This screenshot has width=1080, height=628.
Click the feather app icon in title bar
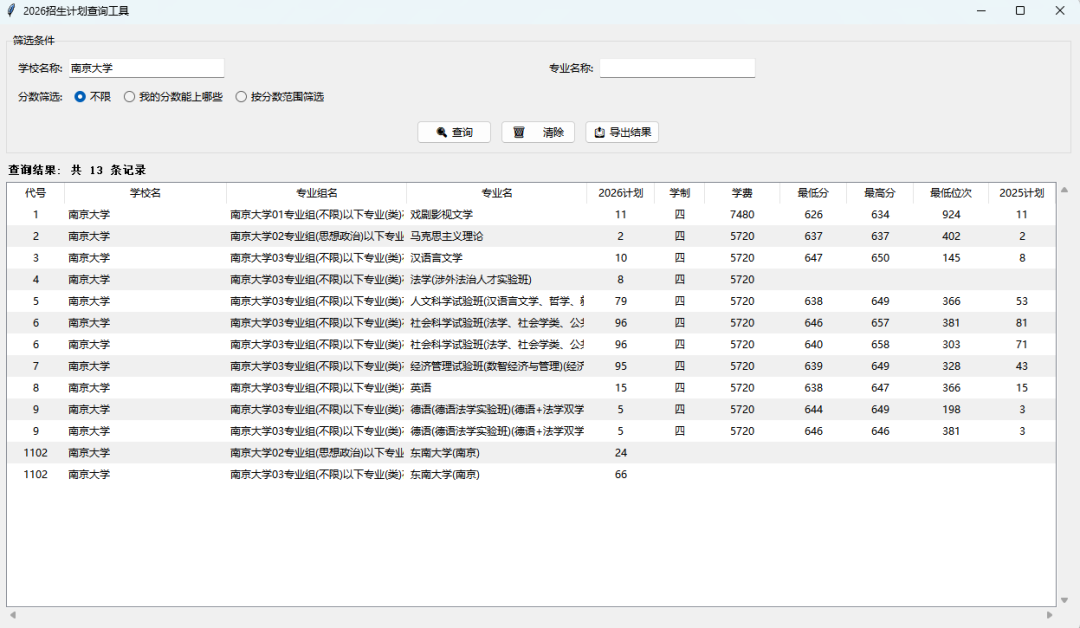[11, 10]
